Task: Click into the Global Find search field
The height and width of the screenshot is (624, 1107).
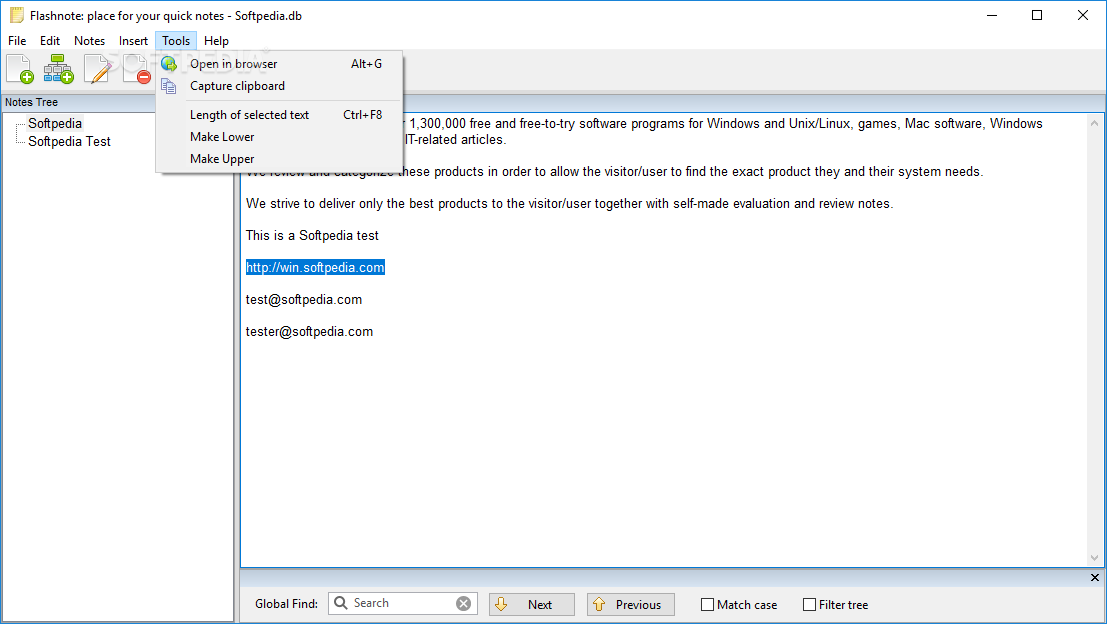Action: (x=402, y=604)
